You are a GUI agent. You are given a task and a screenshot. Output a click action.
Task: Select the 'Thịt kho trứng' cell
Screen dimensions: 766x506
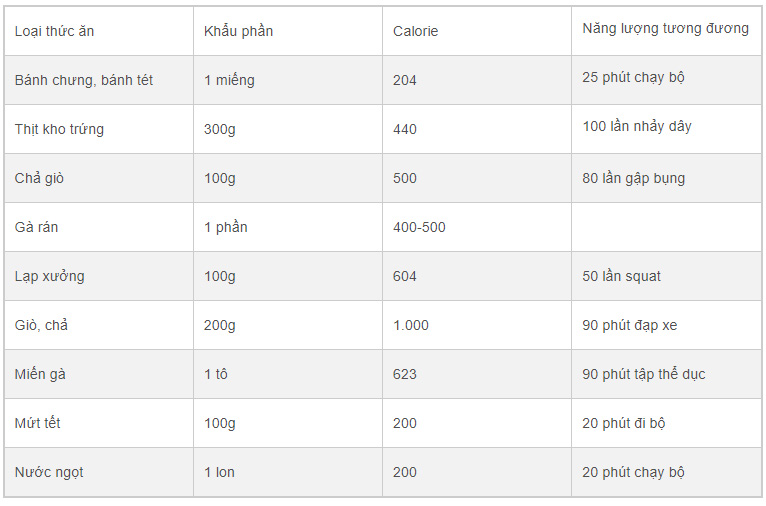click(x=59, y=129)
